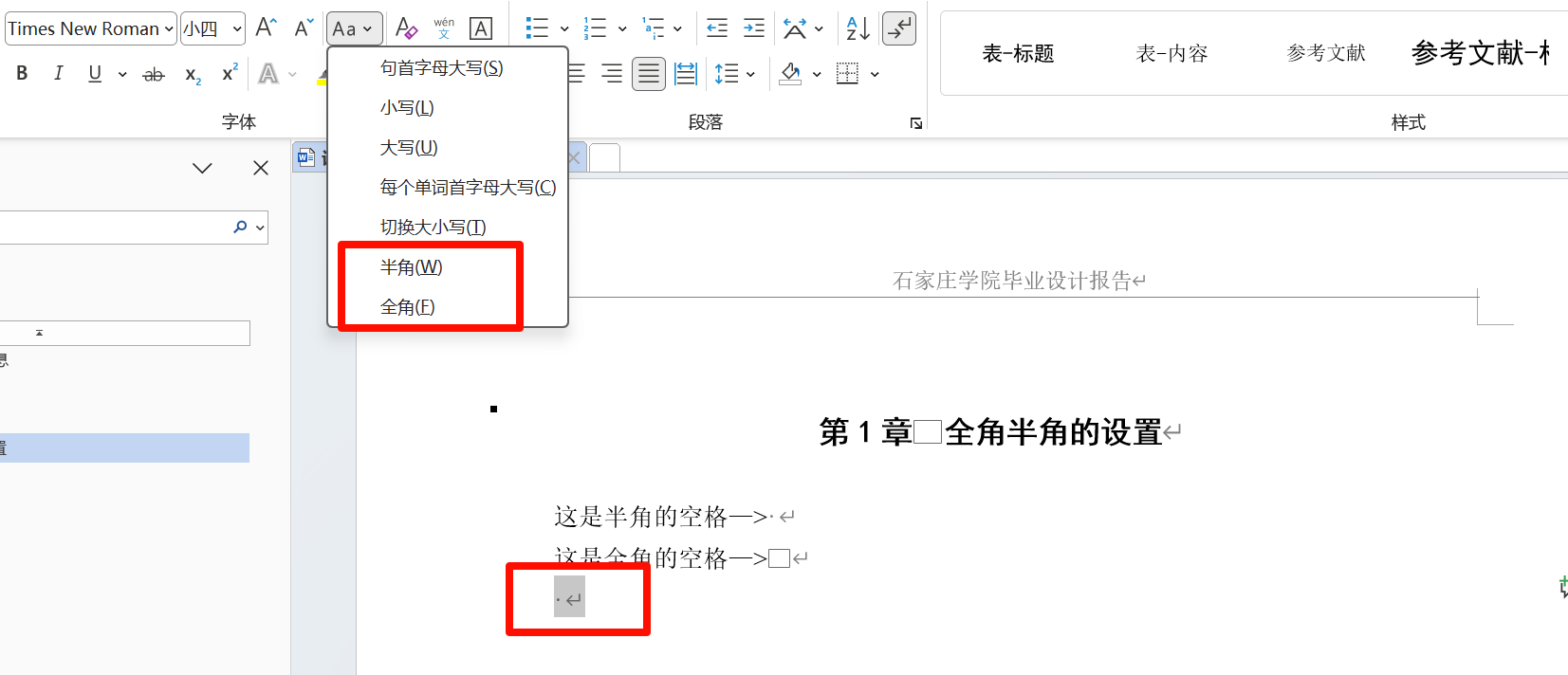Apply the 参考文献 style
Image resolution: width=1568 pixels, height=675 pixels.
coord(1326,54)
